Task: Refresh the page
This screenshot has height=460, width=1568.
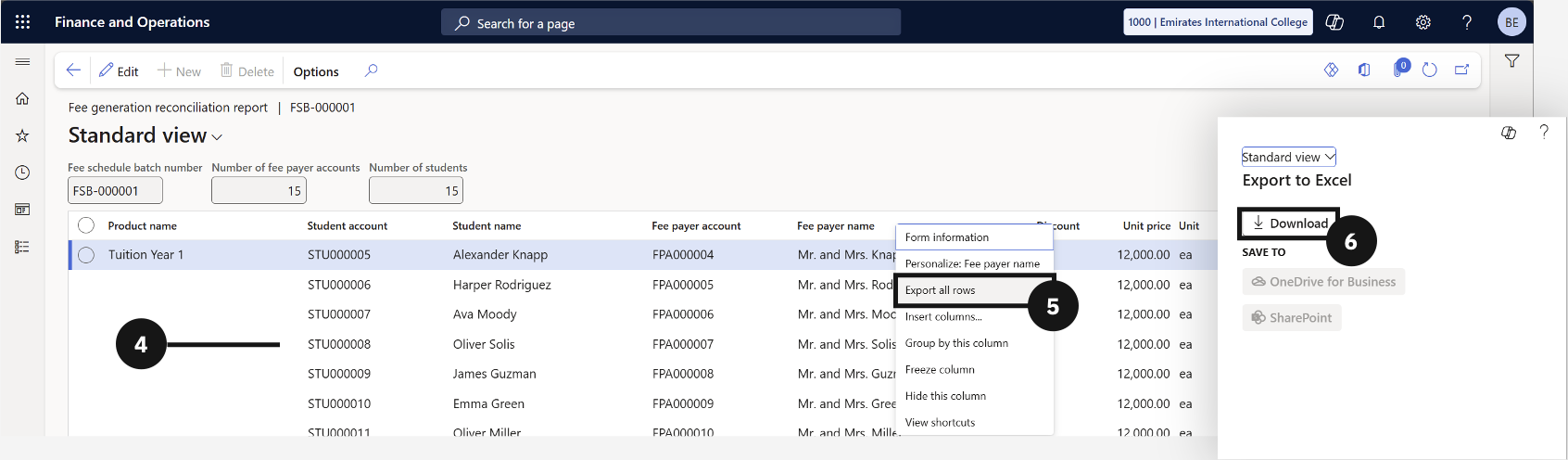Action: pyautogui.click(x=1430, y=70)
